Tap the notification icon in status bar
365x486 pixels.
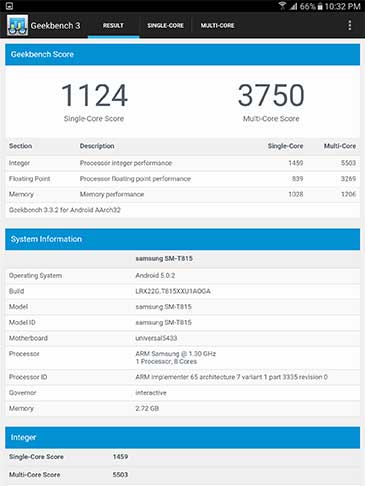9,6
